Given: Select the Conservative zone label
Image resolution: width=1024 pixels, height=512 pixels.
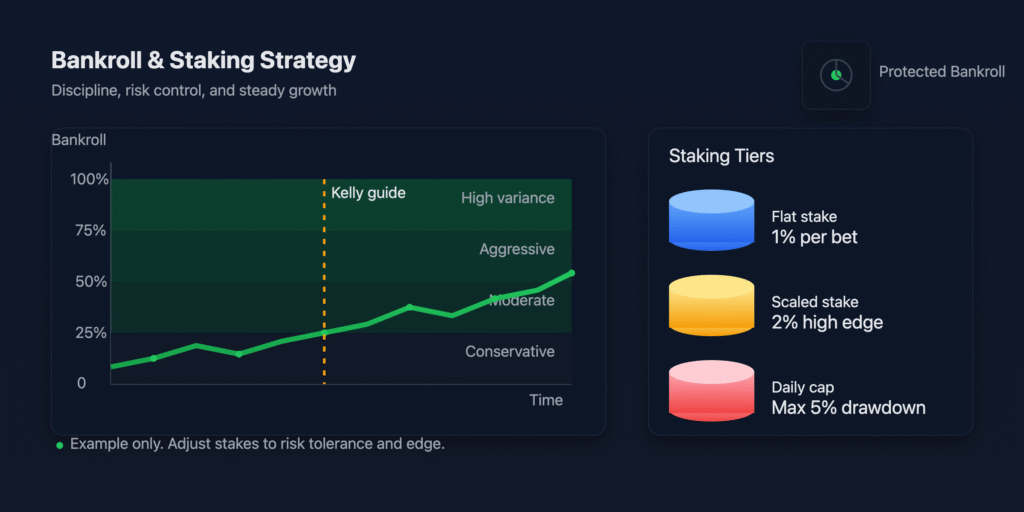Looking at the screenshot, I should pos(509,351).
